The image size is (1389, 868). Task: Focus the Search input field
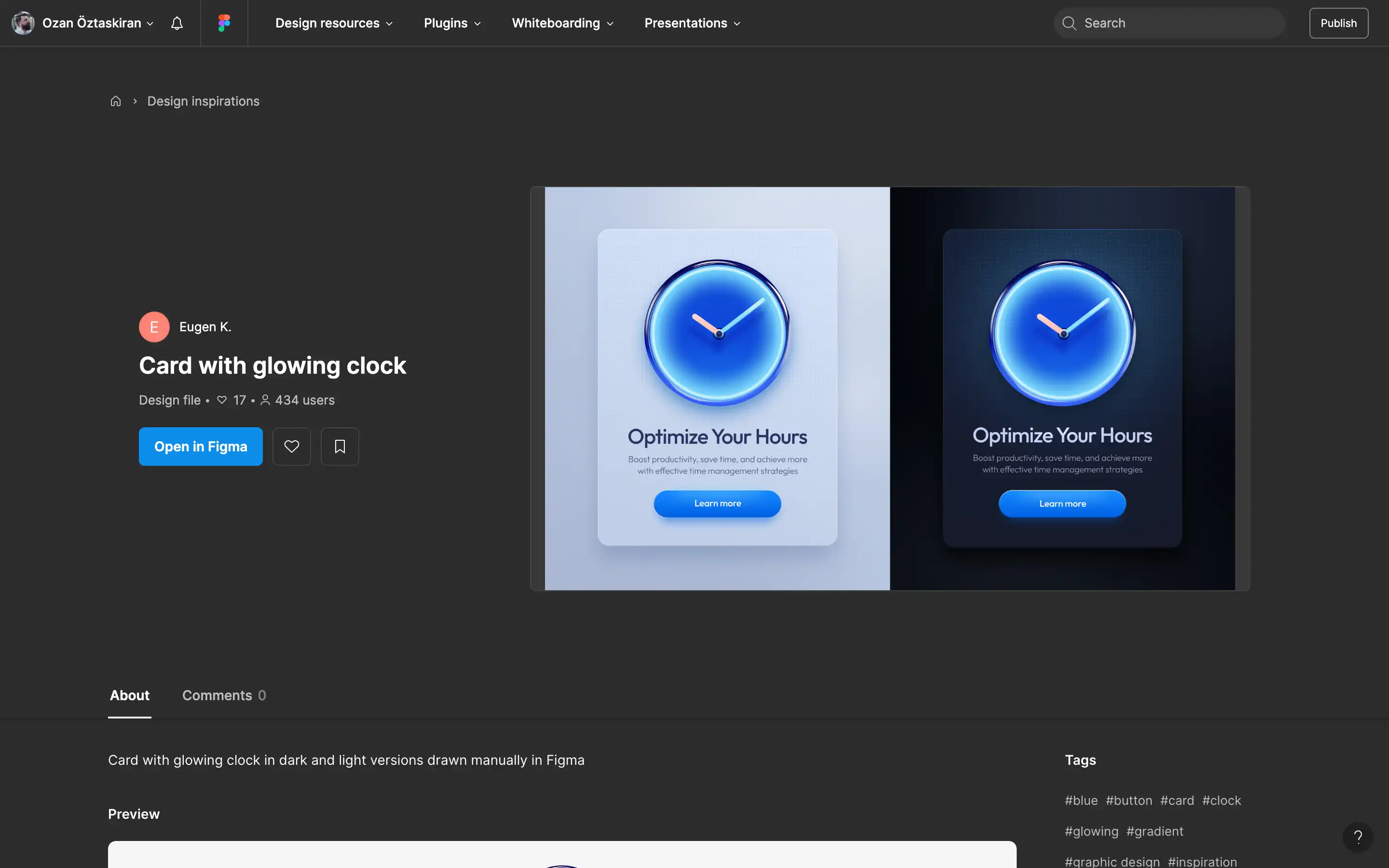click(x=1169, y=23)
